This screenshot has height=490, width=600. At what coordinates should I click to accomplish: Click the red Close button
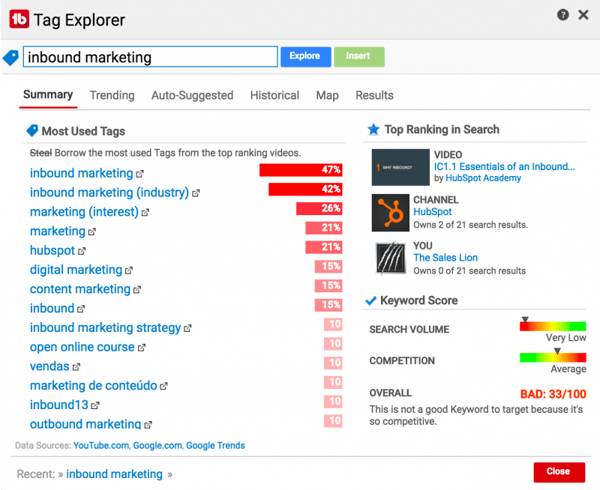tap(559, 472)
